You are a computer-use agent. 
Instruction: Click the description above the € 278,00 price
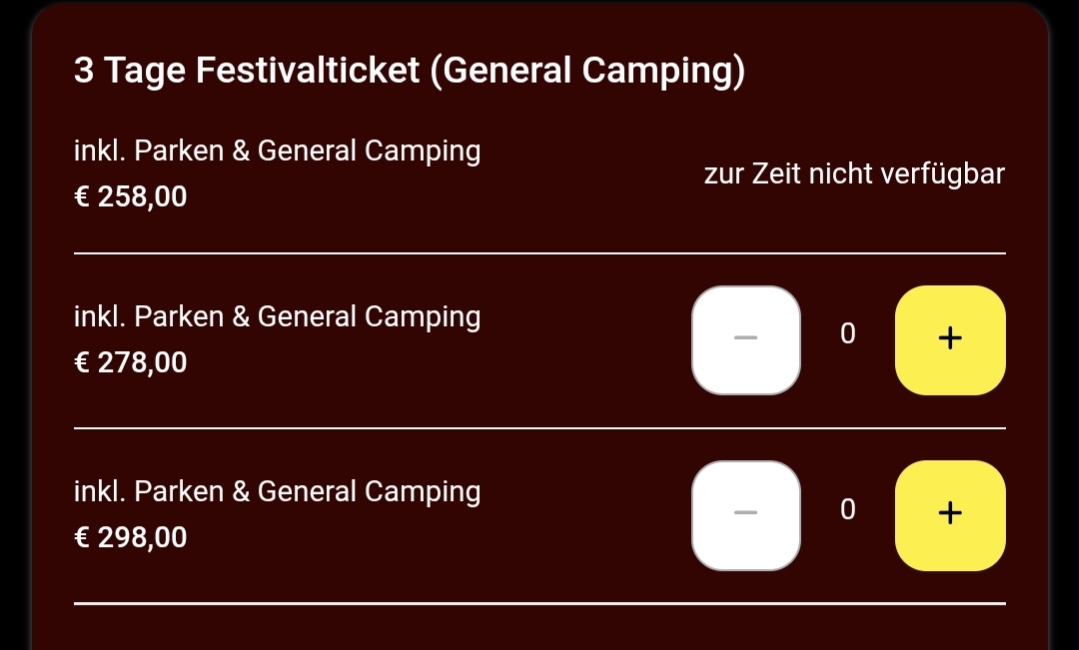coord(277,317)
